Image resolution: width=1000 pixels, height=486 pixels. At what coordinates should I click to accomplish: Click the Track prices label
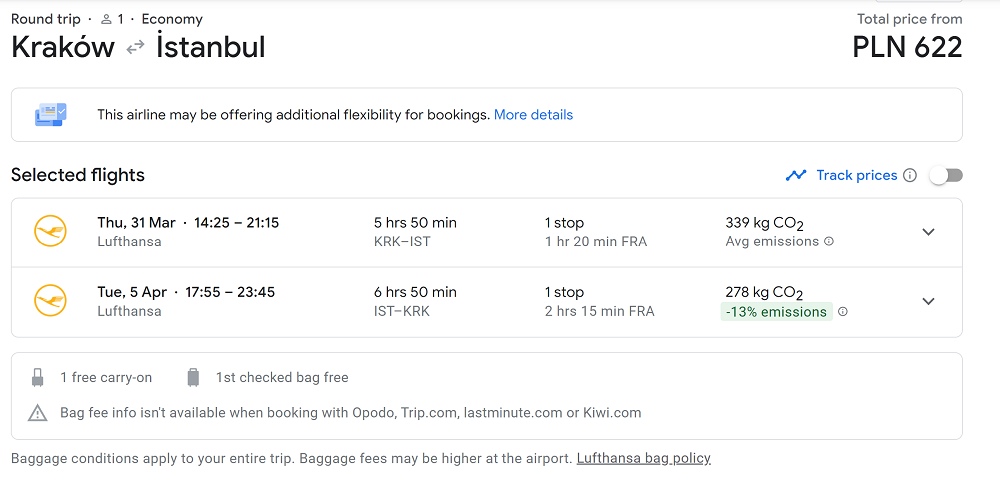[x=857, y=175]
